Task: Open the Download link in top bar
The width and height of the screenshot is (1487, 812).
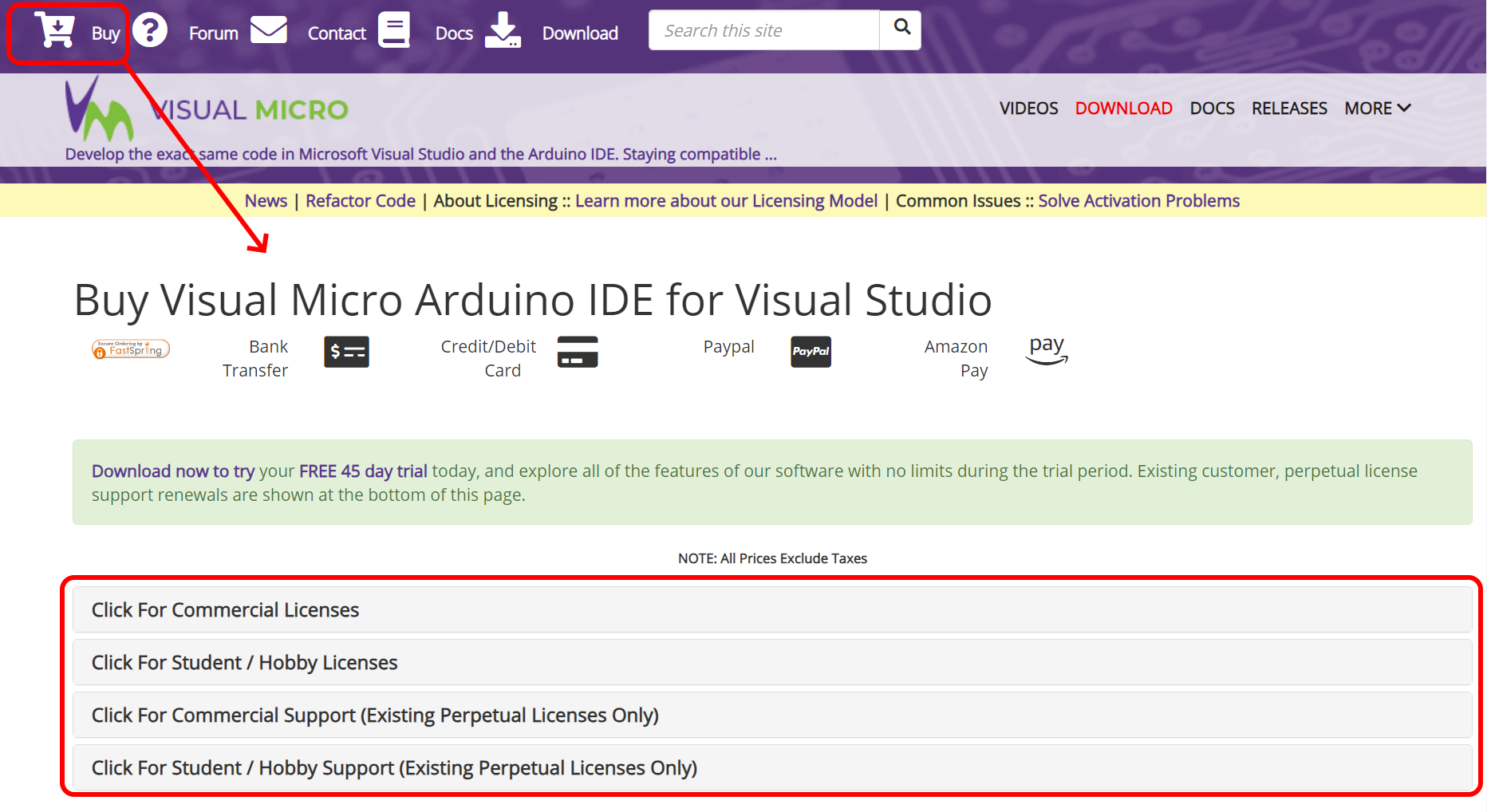Action: click(580, 34)
